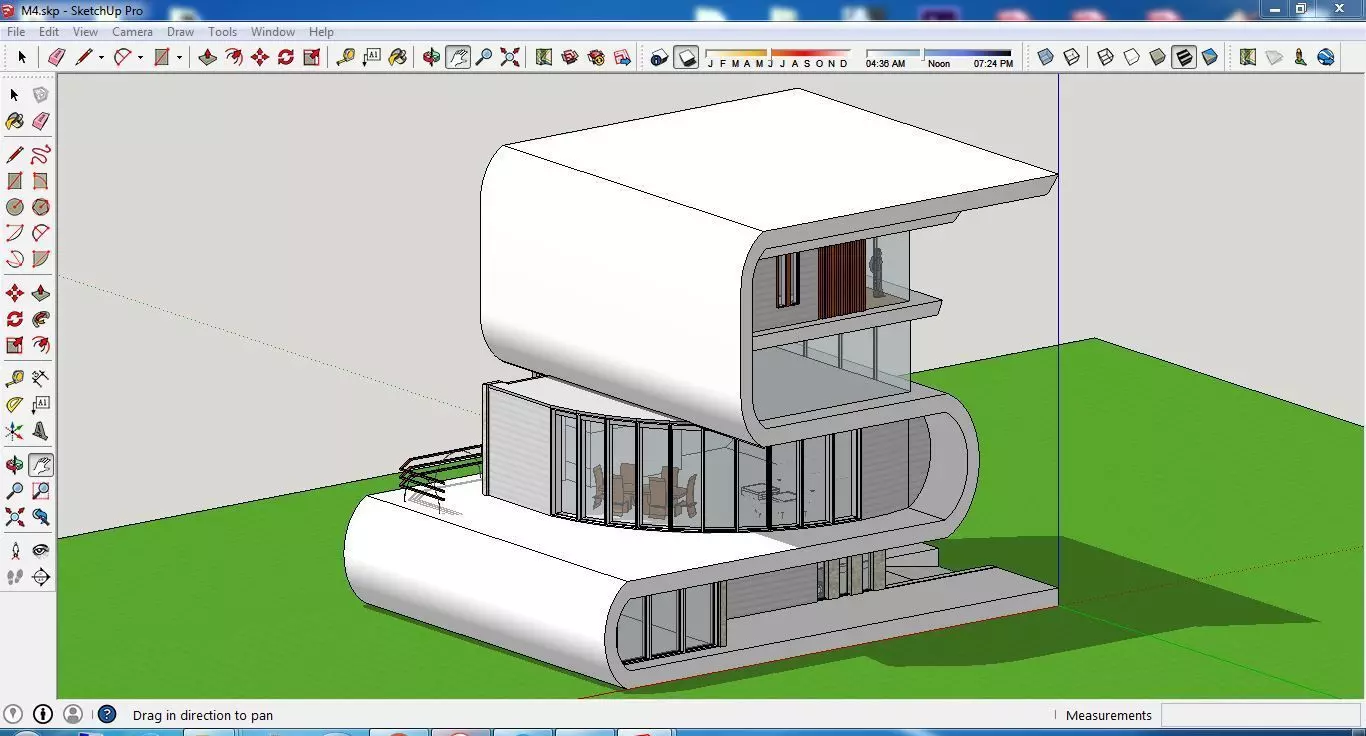Select the Polygon tool

pos(40,207)
